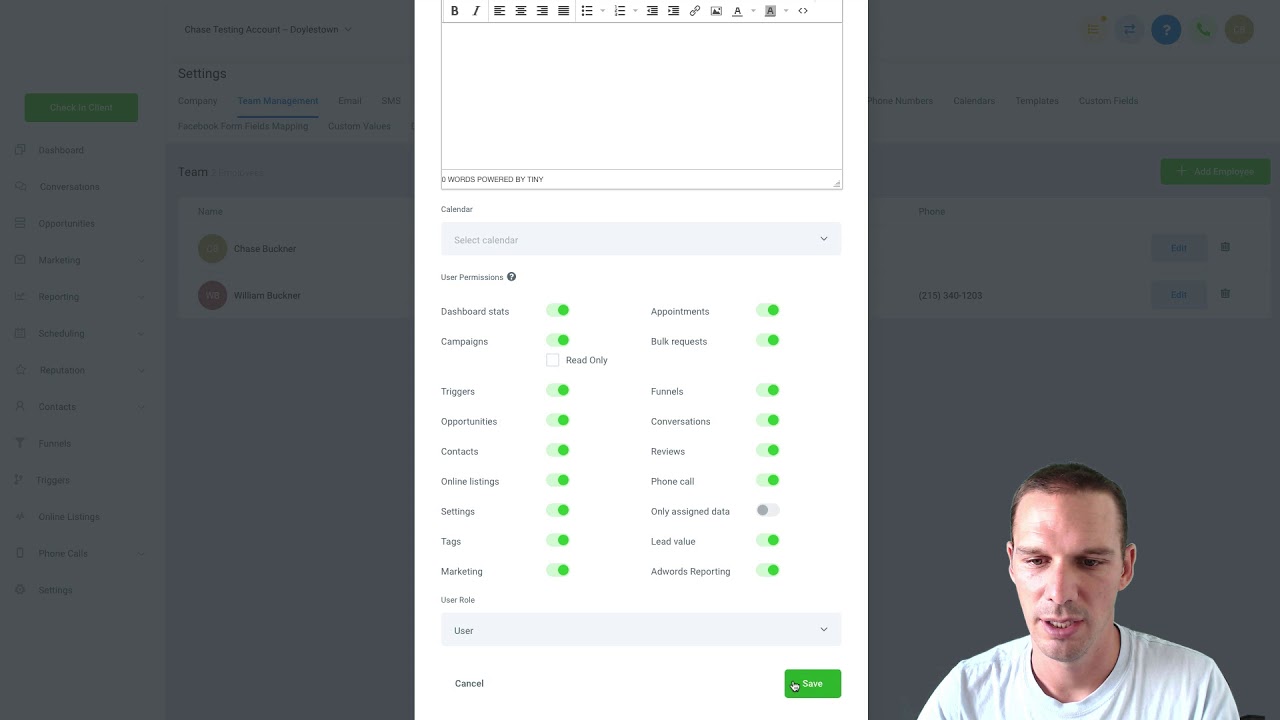Switch off Adwords Reporting permission
The width and height of the screenshot is (1280, 720).
[768, 571]
